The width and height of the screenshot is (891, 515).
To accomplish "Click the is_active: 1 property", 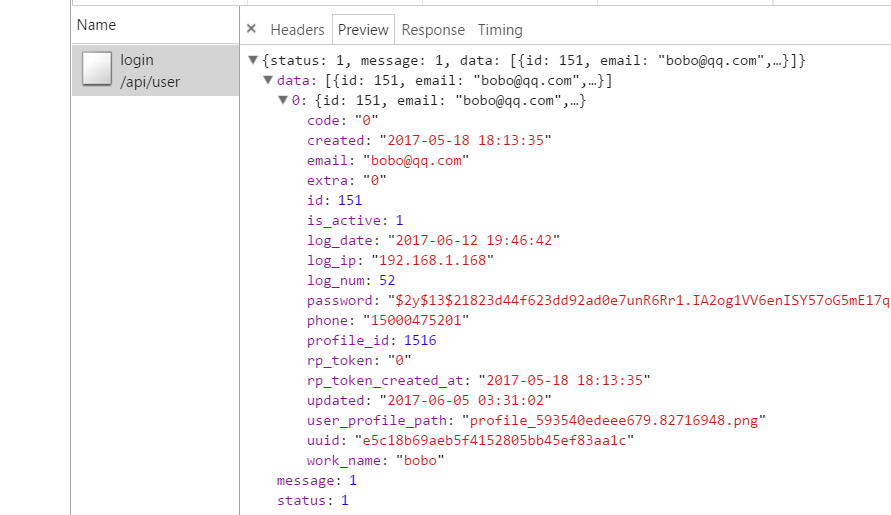I will coord(355,220).
